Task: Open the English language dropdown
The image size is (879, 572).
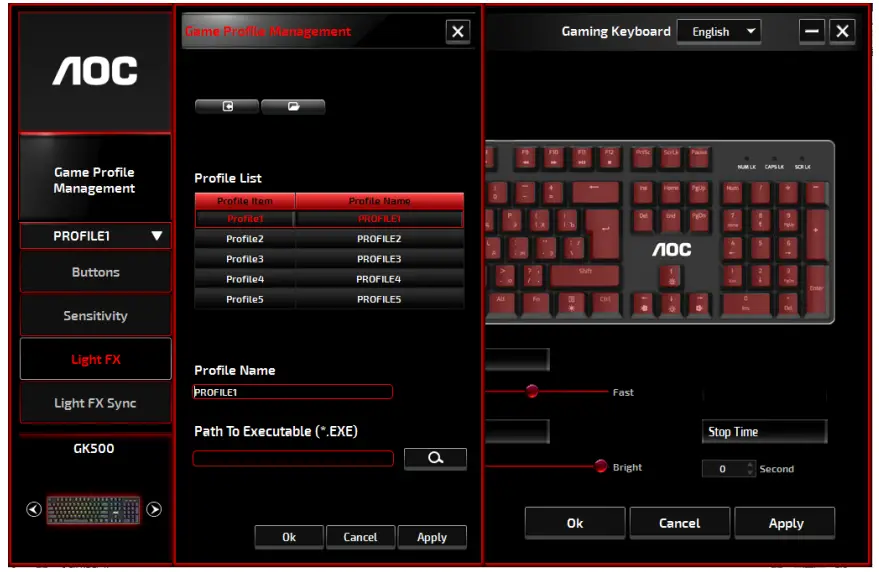Action: click(719, 31)
